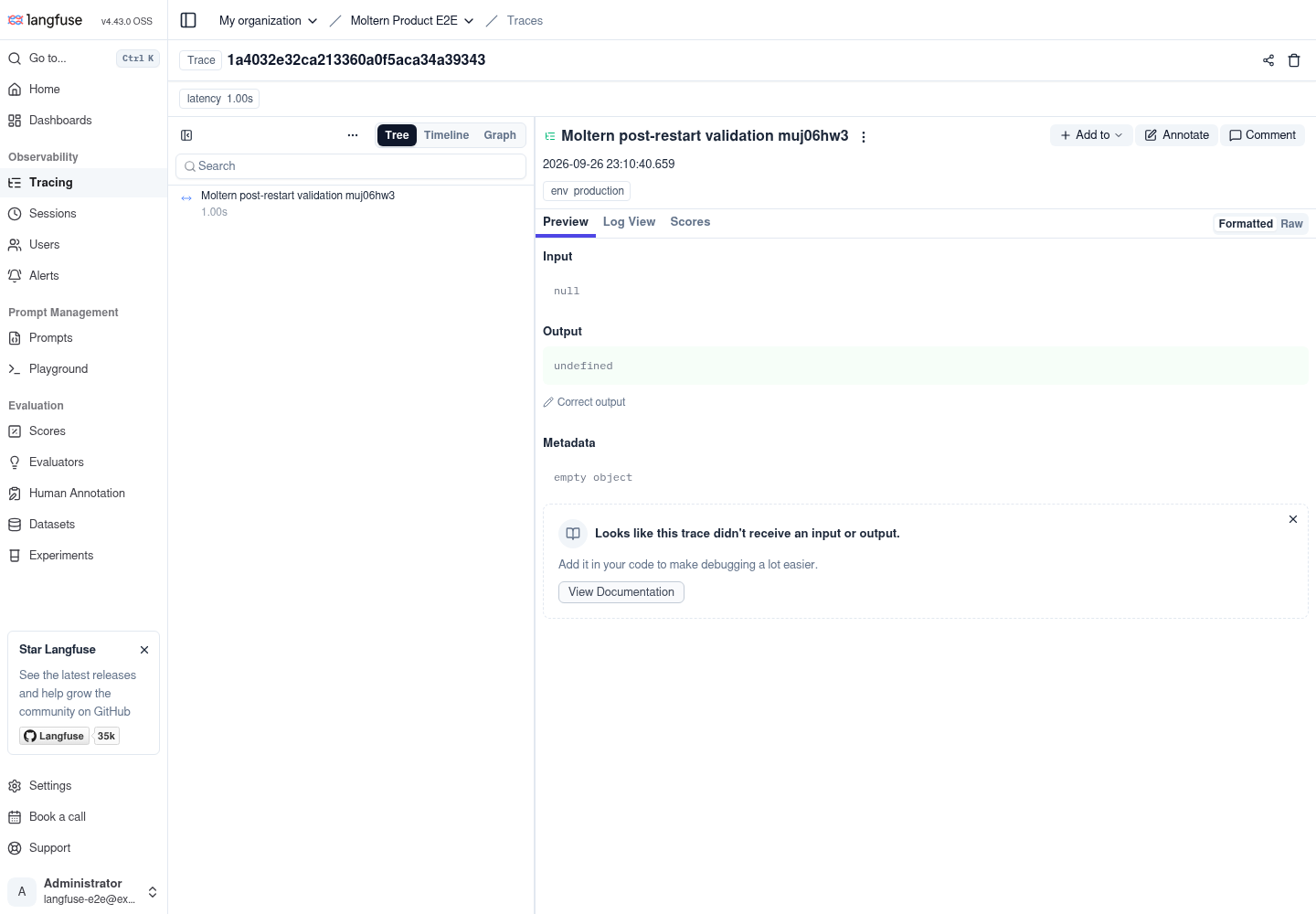1316x914 pixels.
Task: Open Users page
Action: point(83,245)
